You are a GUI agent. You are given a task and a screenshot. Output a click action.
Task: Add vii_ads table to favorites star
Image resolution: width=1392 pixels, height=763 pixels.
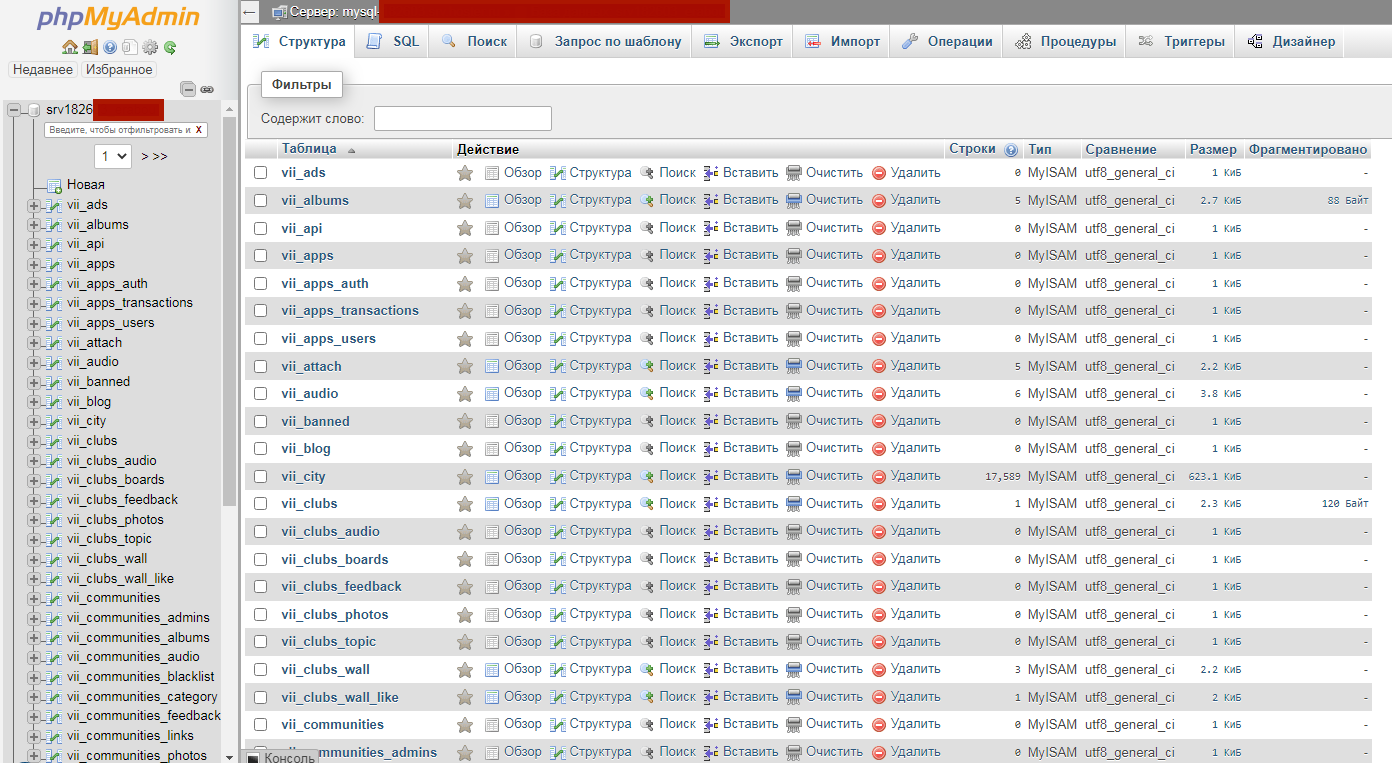point(465,173)
